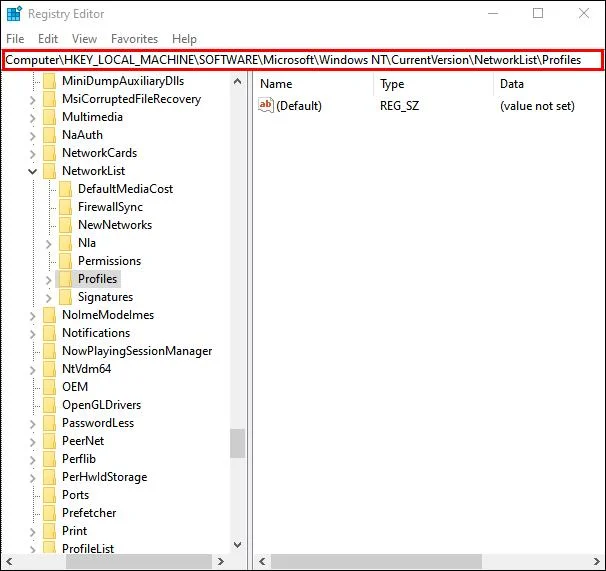Image resolution: width=606 pixels, height=571 pixels.
Task: Click values pane right scroll arrow
Action: [597, 561]
